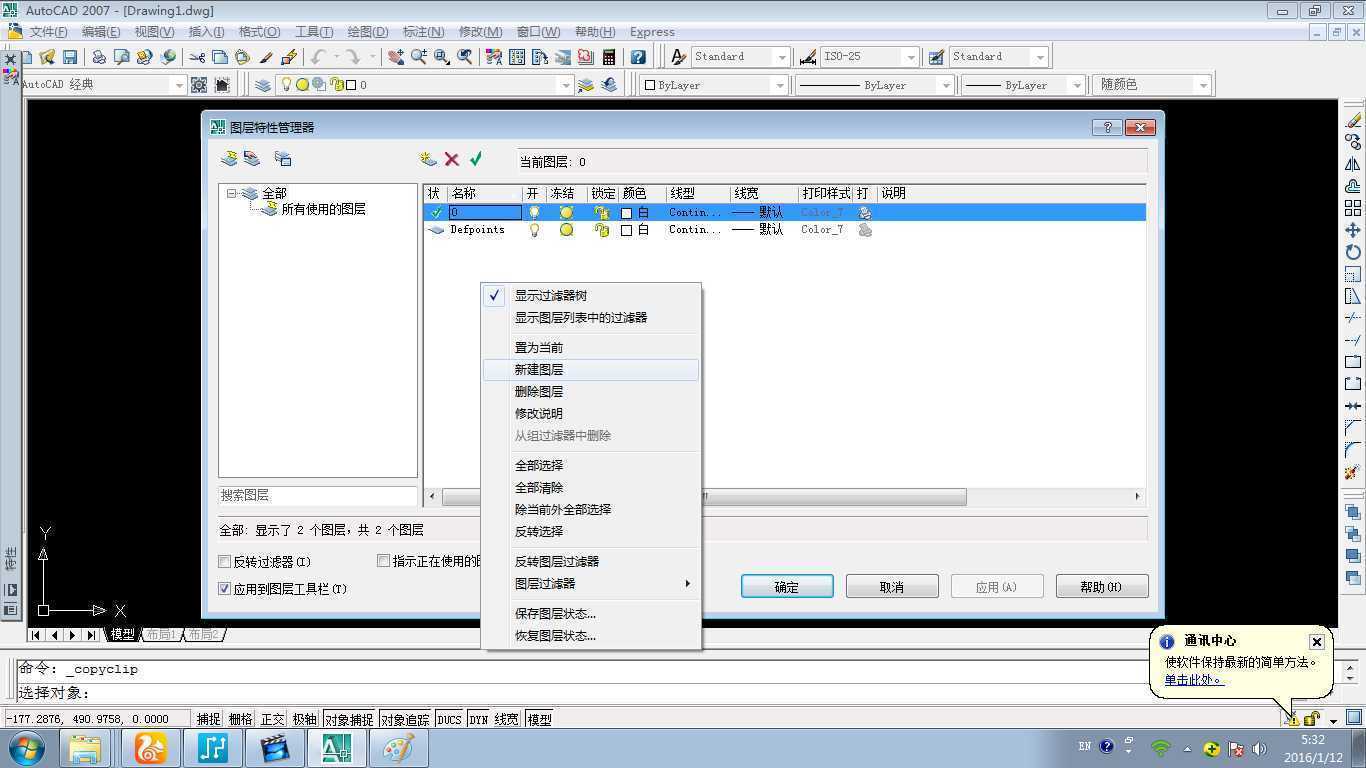Click the Table Style icon
Image resolution: width=1366 pixels, height=768 pixels.
(937, 57)
